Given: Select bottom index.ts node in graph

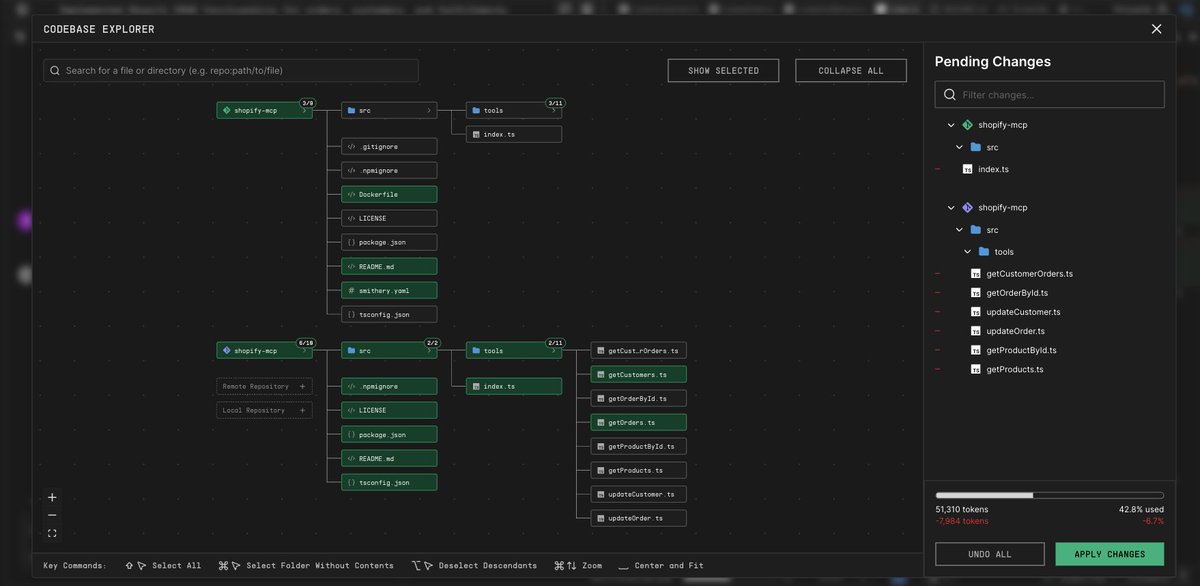Looking at the screenshot, I should (x=514, y=386).
